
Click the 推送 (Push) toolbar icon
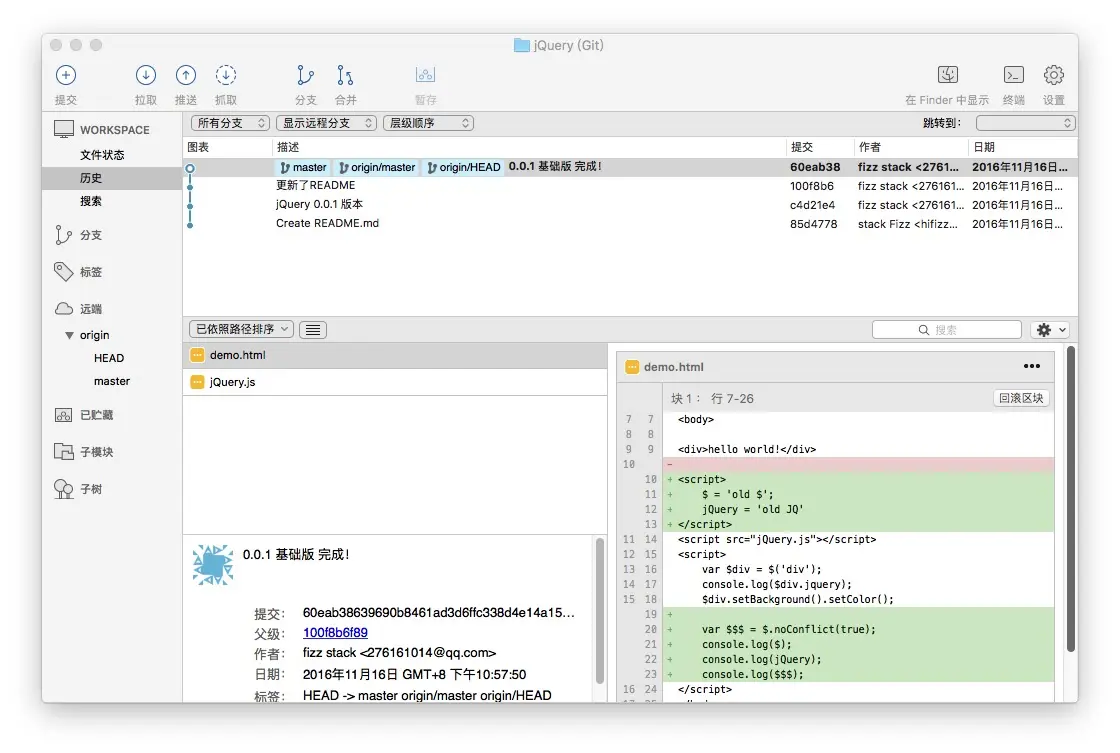click(x=186, y=75)
